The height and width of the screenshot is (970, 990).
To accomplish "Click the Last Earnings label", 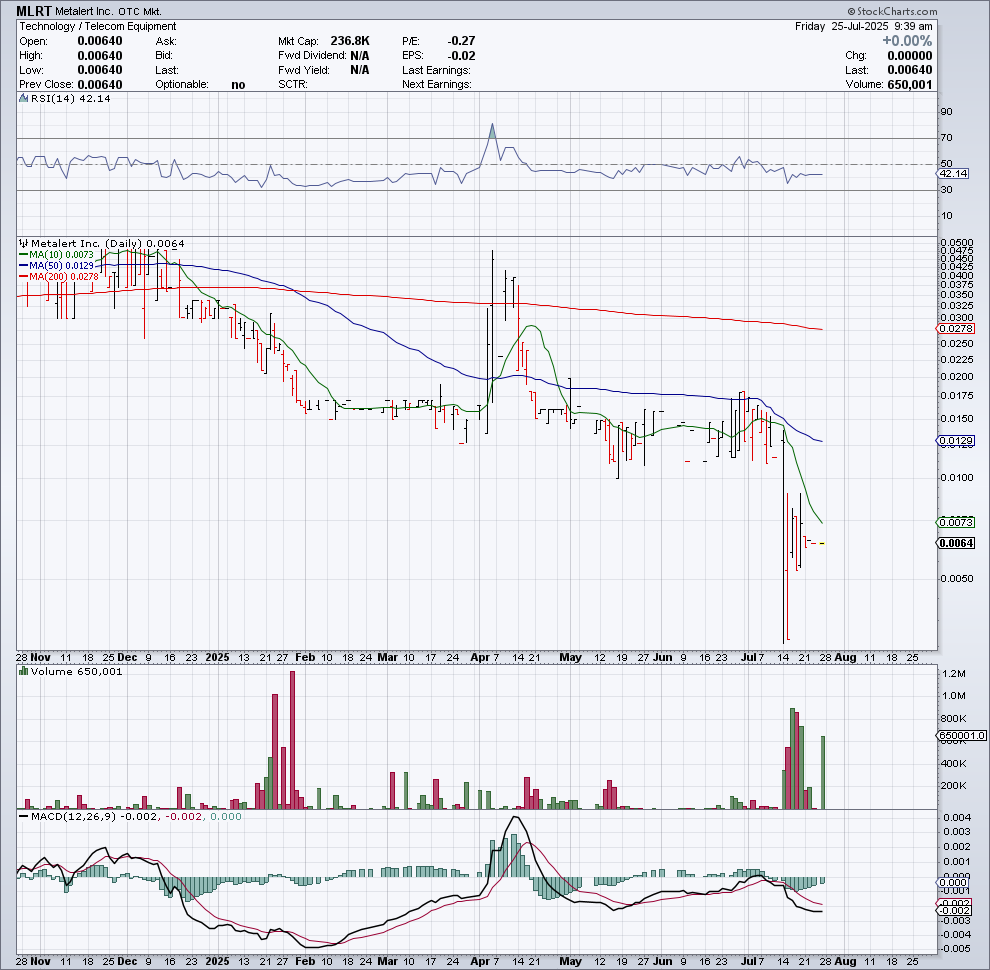I will coord(436,70).
